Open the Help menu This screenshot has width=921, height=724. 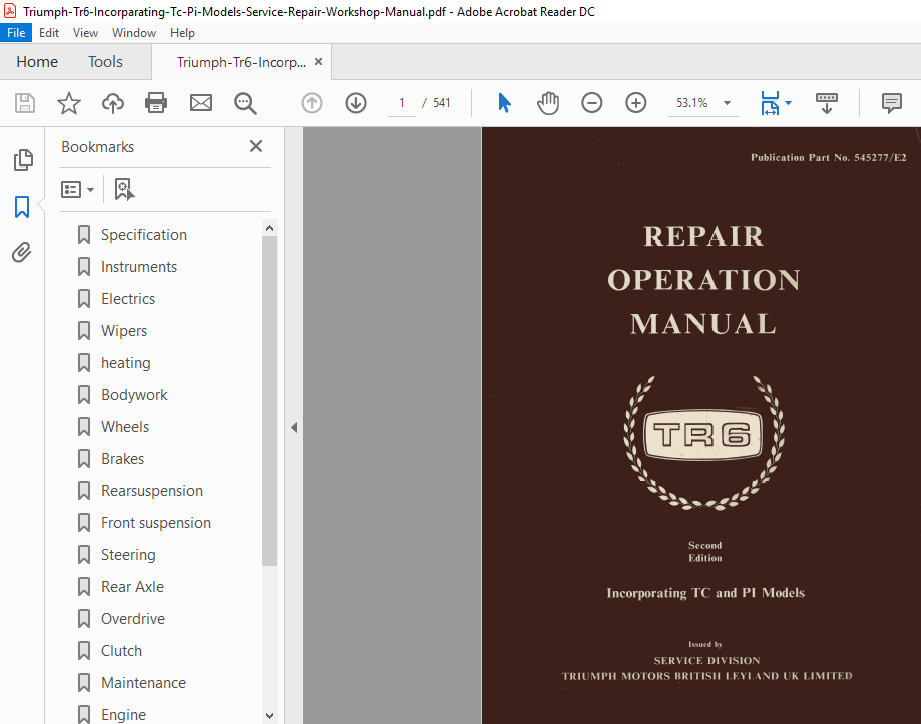point(182,33)
